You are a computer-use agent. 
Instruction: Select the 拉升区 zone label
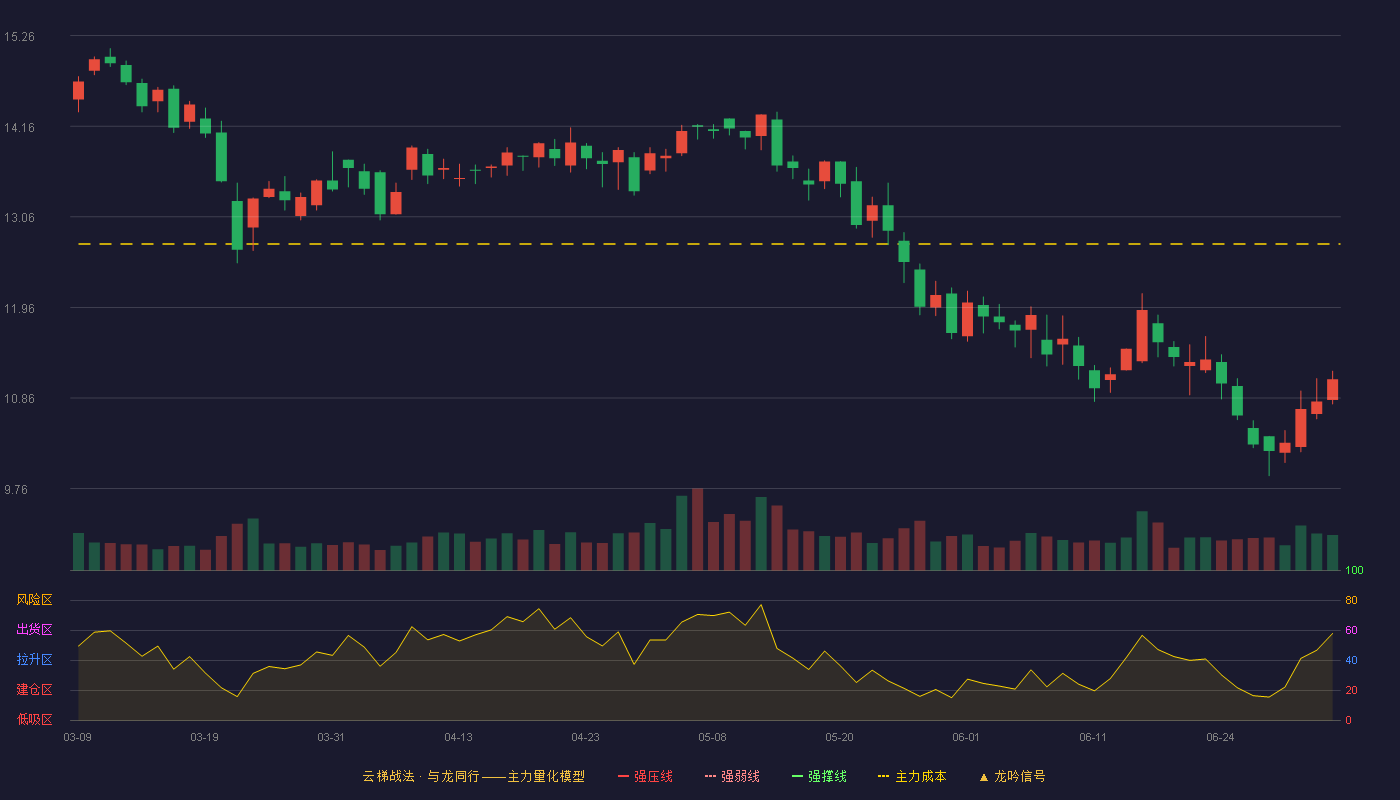(x=34, y=660)
